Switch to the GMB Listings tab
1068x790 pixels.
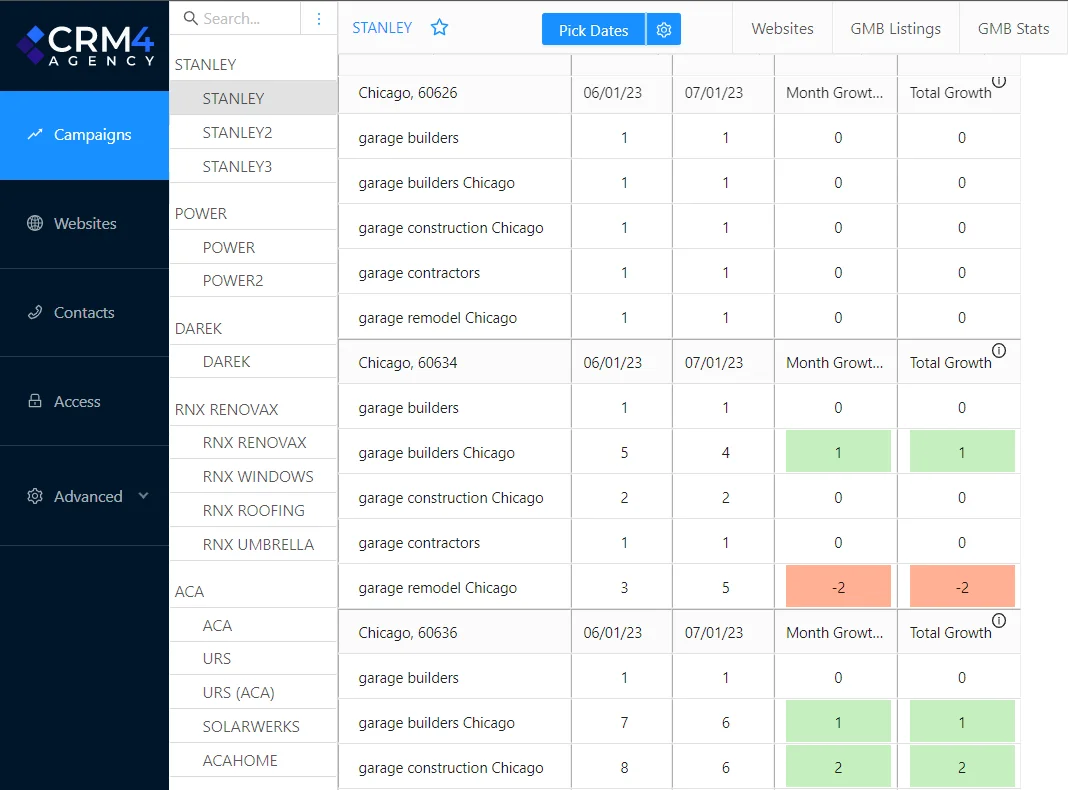(895, 28)
